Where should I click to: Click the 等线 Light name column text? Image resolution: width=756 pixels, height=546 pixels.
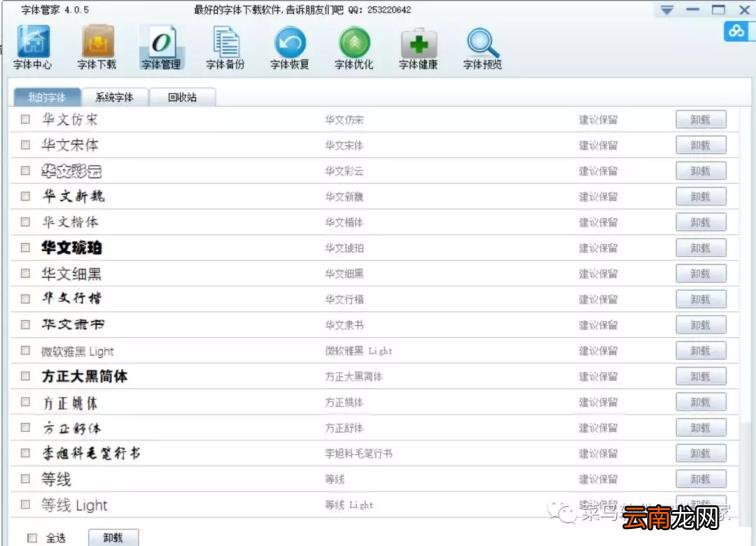click(x=349, y=505)
